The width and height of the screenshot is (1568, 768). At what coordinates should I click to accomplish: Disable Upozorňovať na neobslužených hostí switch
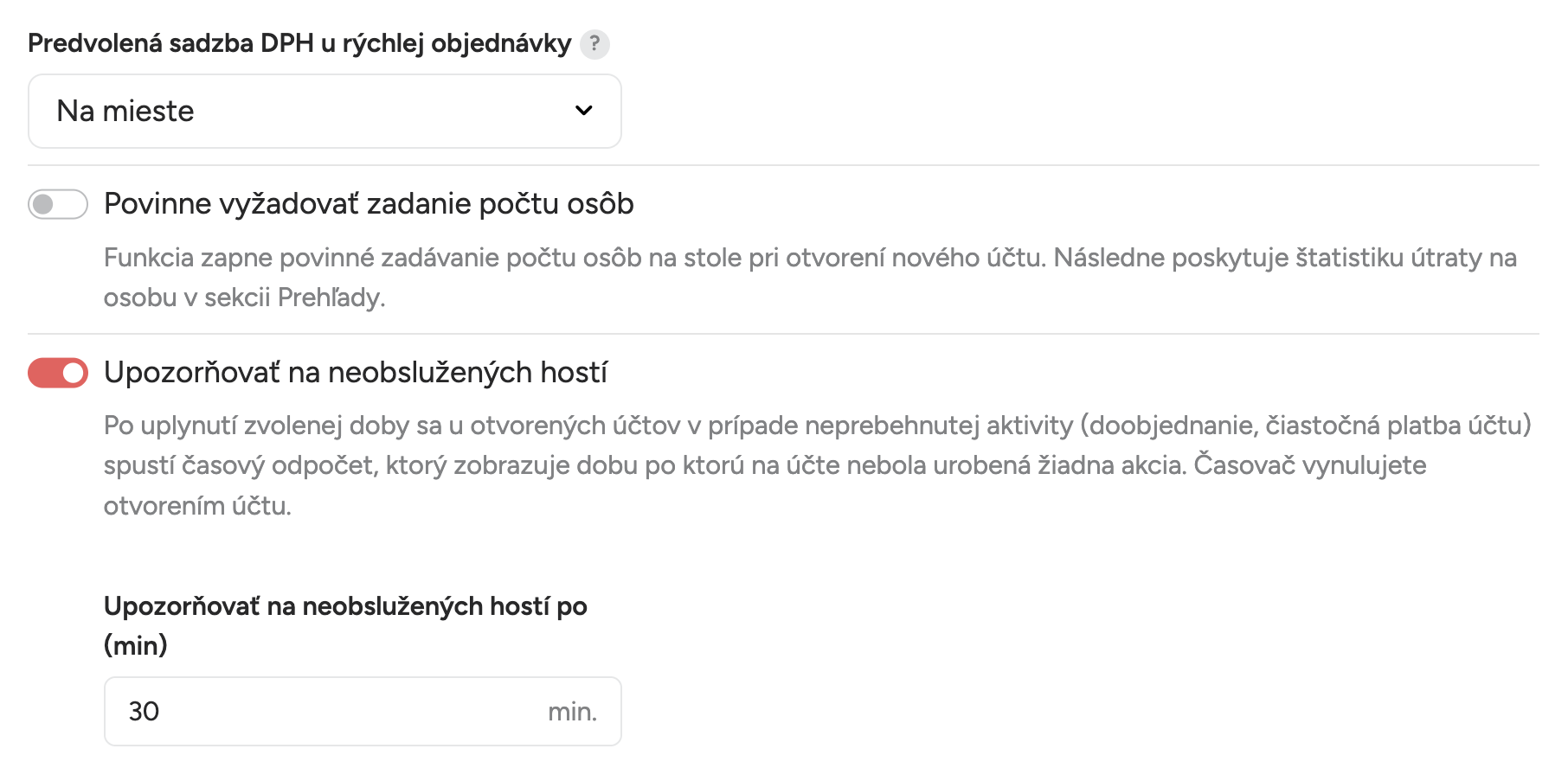tap(58, 373)
